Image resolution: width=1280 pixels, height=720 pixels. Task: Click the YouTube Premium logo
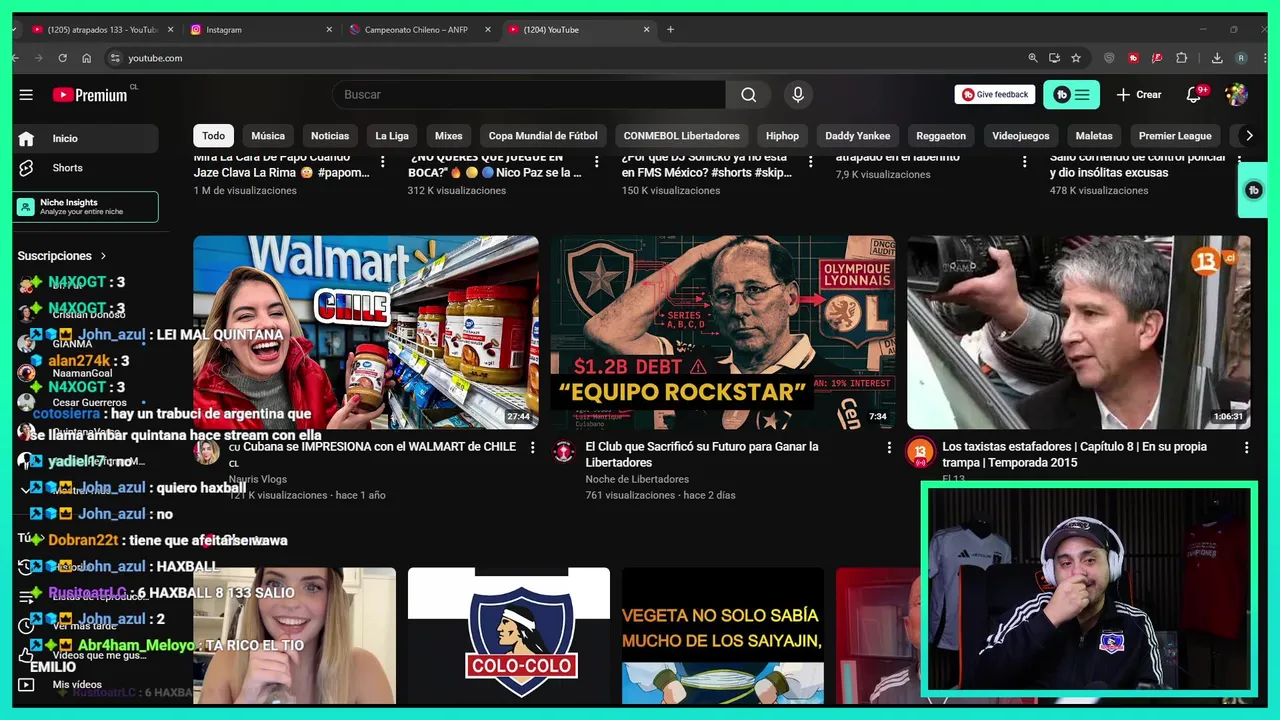[x=90, y=95]
